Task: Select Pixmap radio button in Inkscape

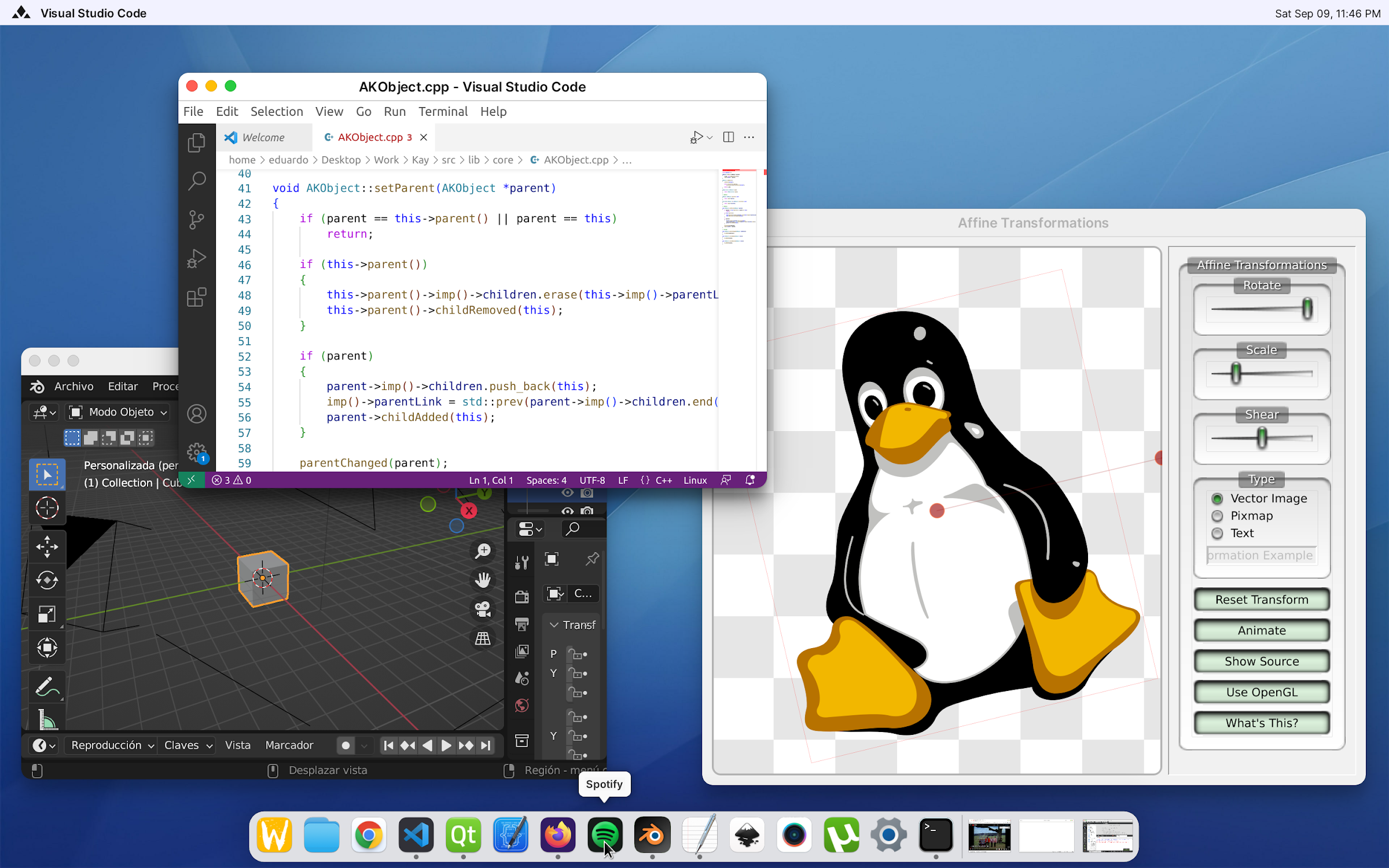Action: [x=1216, y=516]
